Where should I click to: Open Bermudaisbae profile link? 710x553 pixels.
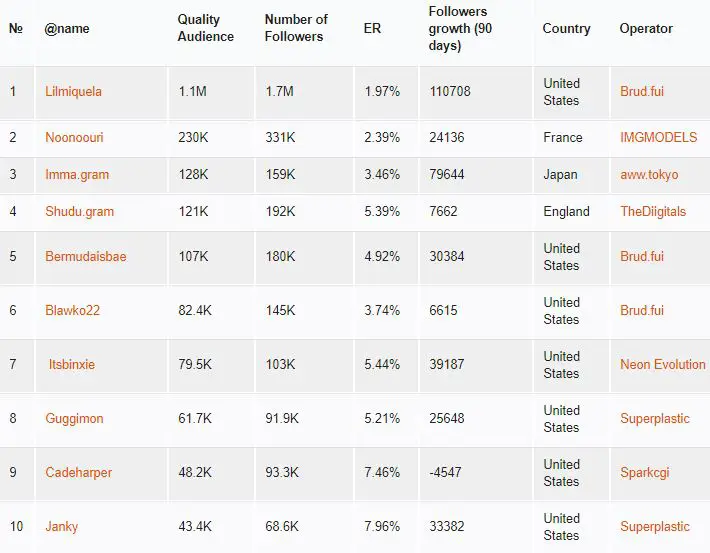click(x=85, y=257)
